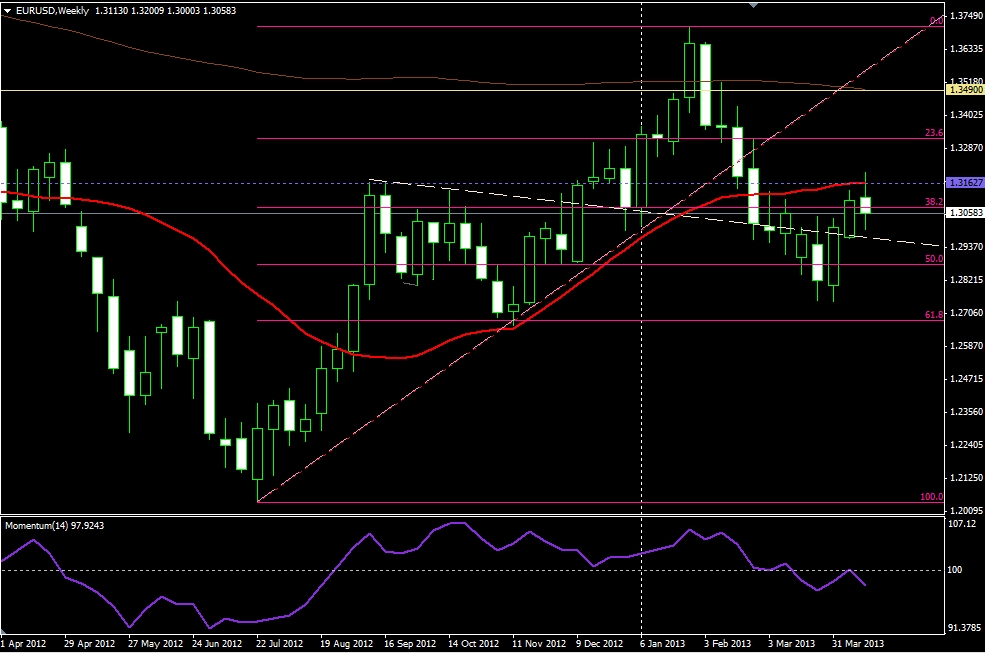Click the 1.30583 current price label
Viewport: 985px width, 653px height.
[964, 213]
